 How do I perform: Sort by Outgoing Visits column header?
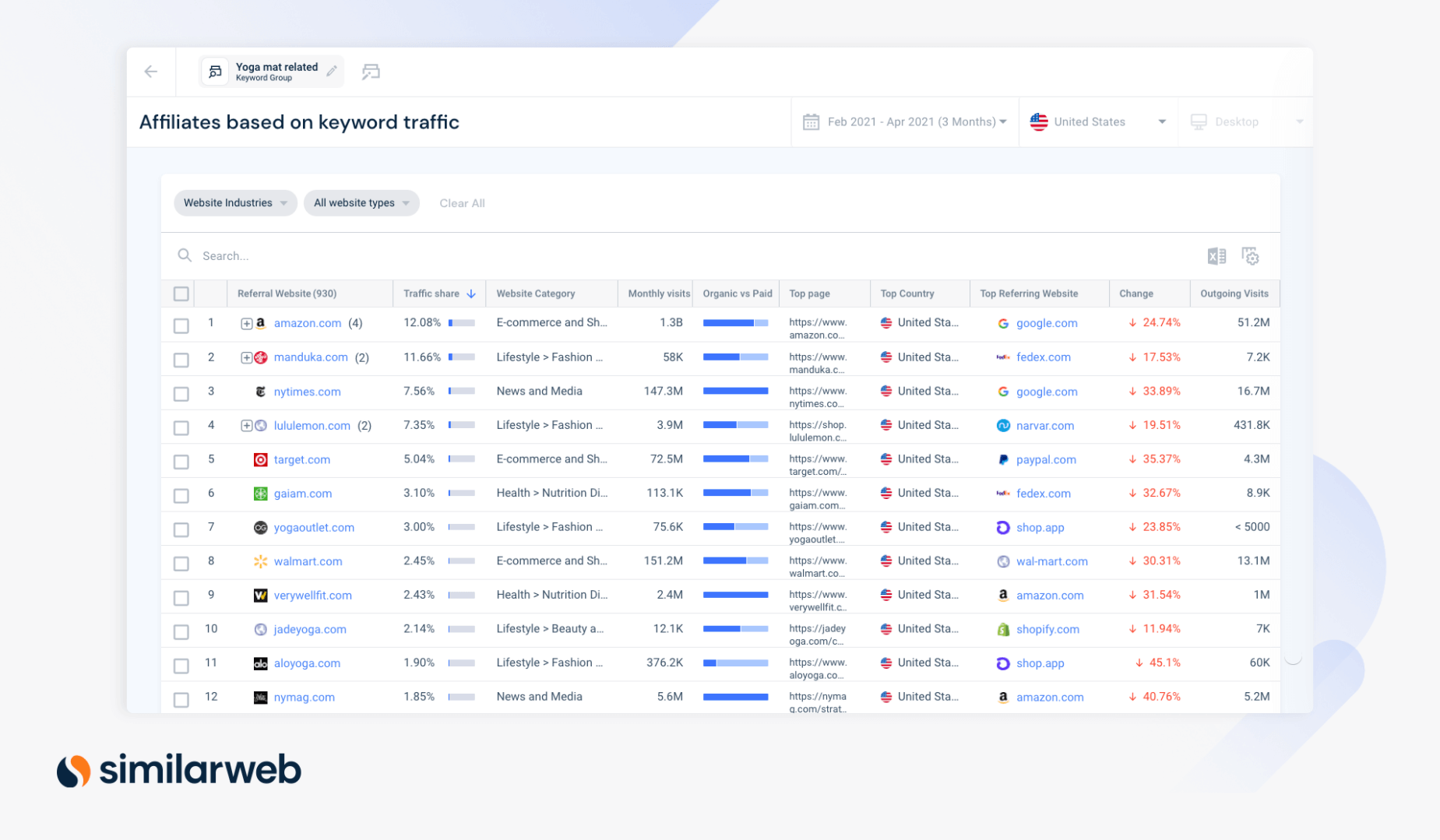(x=1234, y=294)
